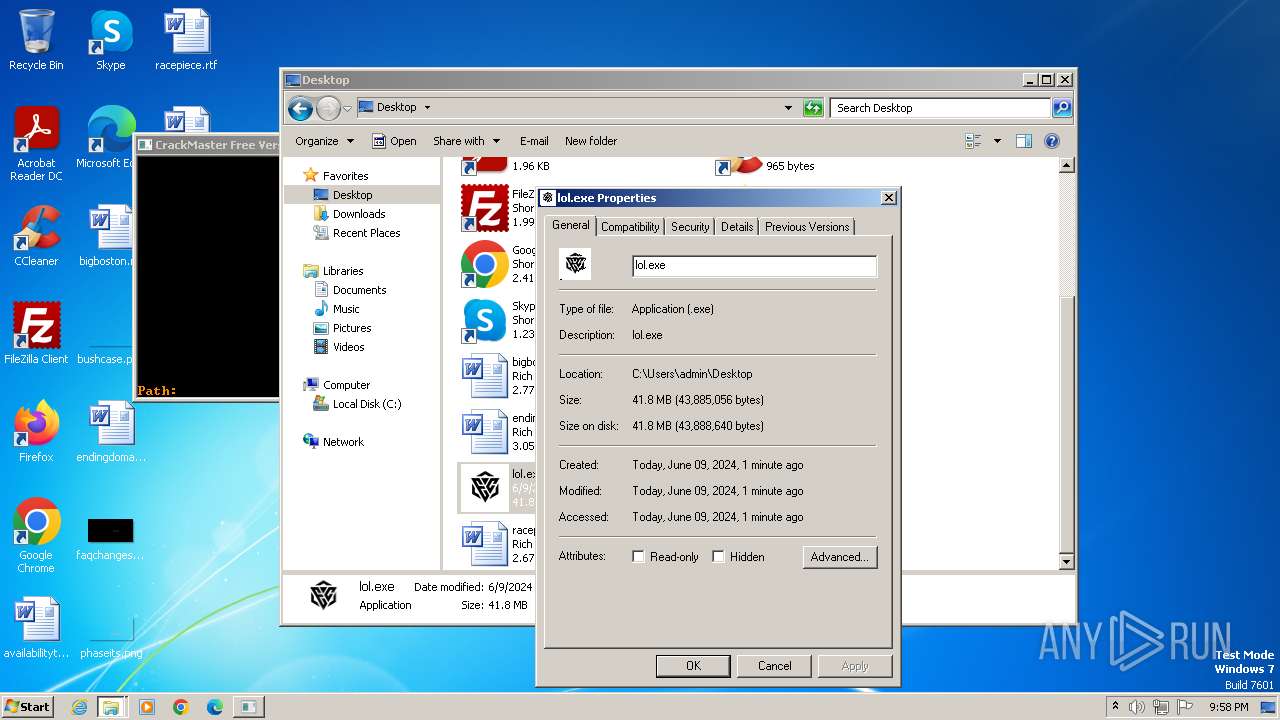The width and height of the screenshot is (1280, 720).
Task: Open the faqchanges file on desktop
Action: point(110,536)
